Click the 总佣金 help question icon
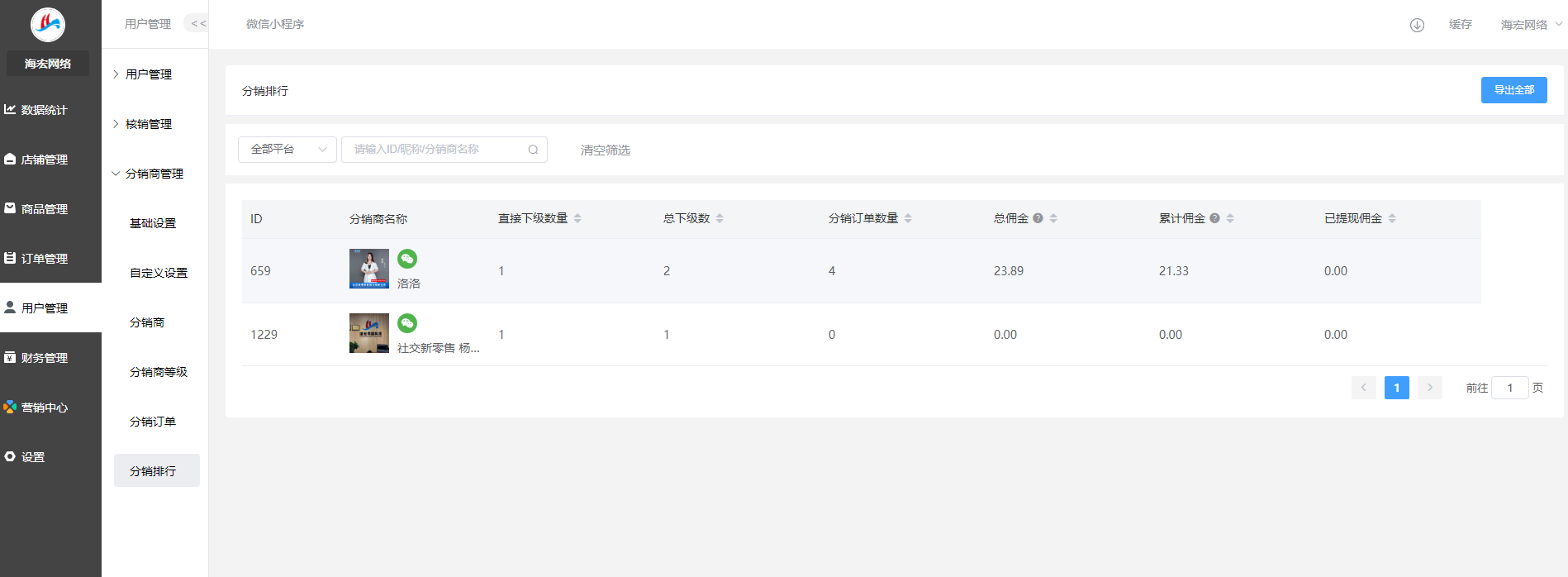 pos(1038,218)
